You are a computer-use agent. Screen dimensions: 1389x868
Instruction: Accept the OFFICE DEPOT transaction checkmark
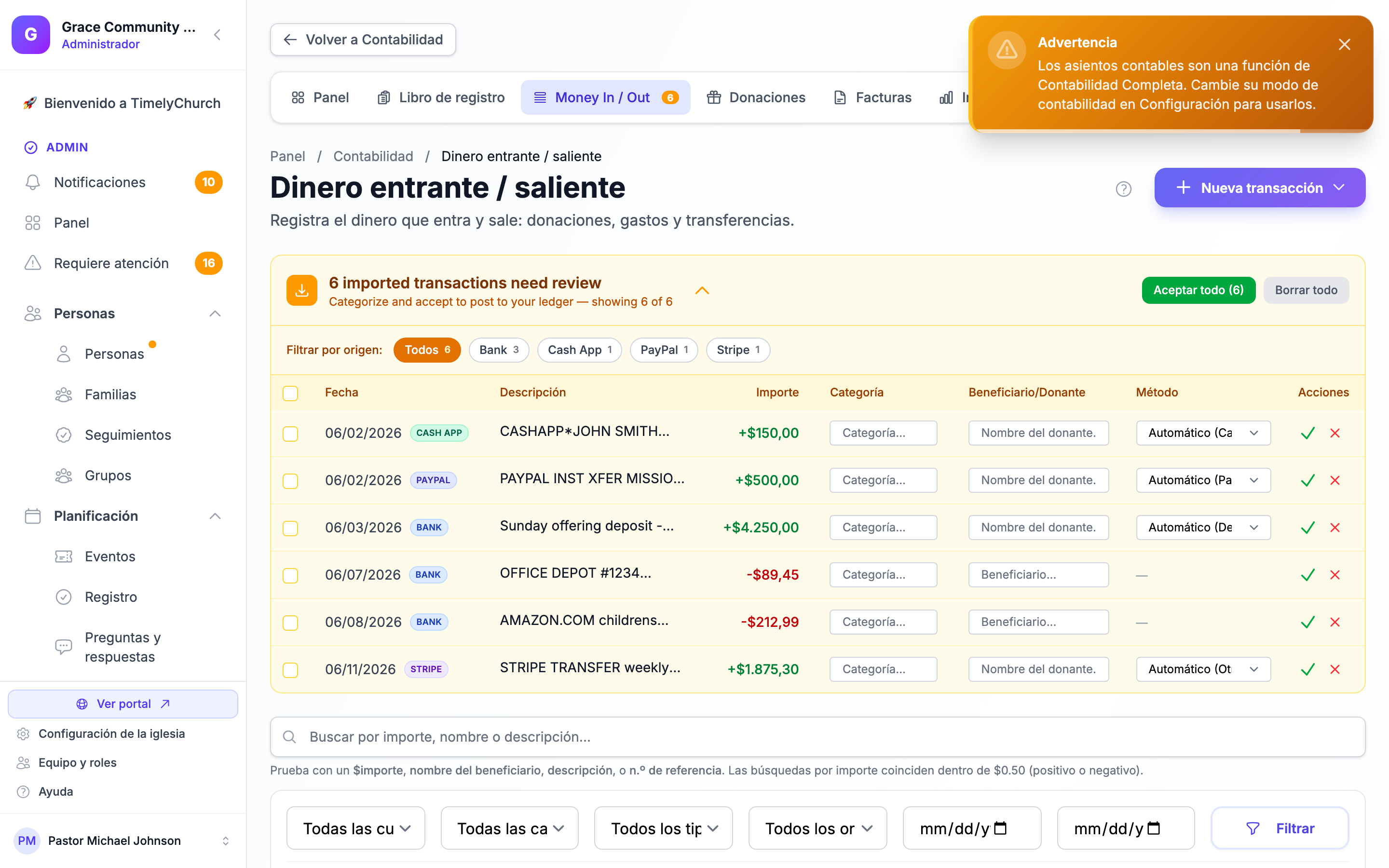point(1307,575)
